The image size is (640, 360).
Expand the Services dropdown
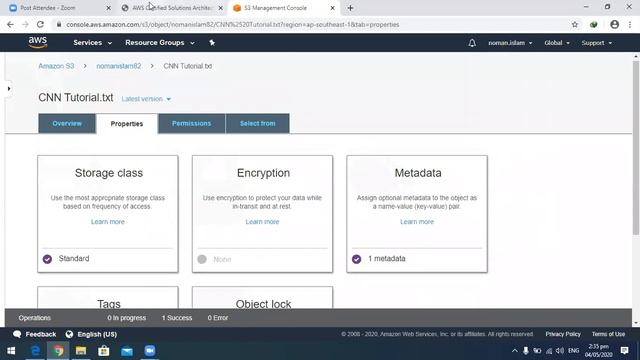(92, 42)
